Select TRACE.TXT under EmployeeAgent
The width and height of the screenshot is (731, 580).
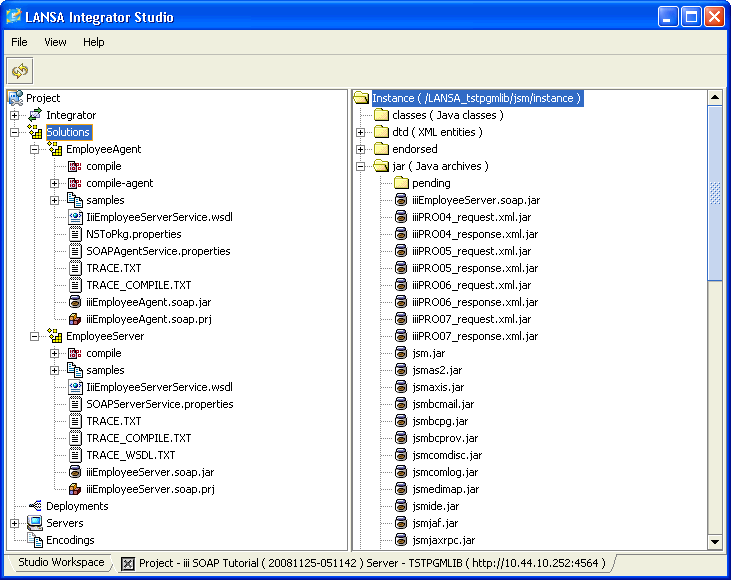coord(113,268)
